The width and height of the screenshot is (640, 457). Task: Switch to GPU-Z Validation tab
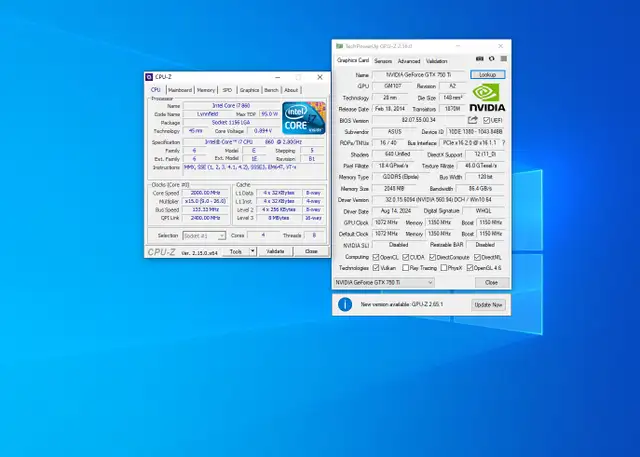pos(437,61)
